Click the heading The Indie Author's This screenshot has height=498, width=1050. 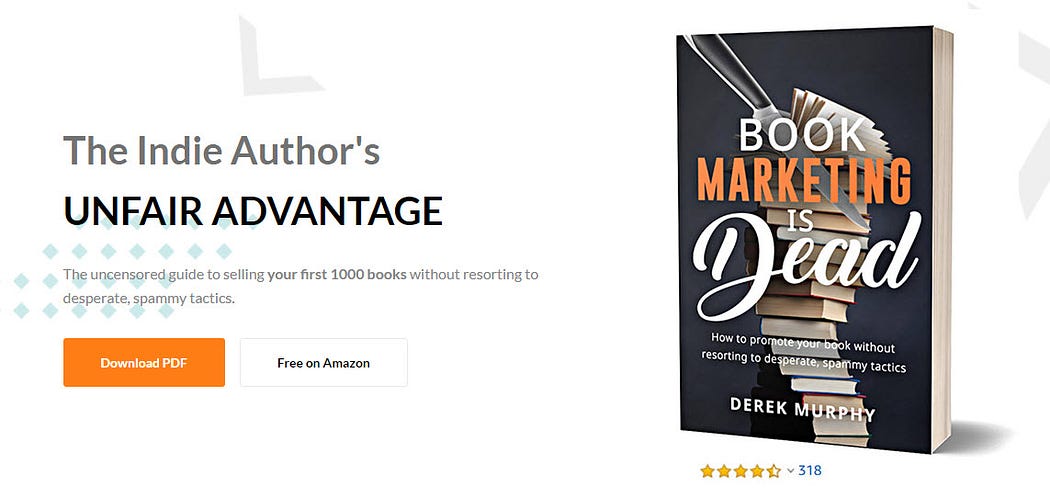[222, 151]
